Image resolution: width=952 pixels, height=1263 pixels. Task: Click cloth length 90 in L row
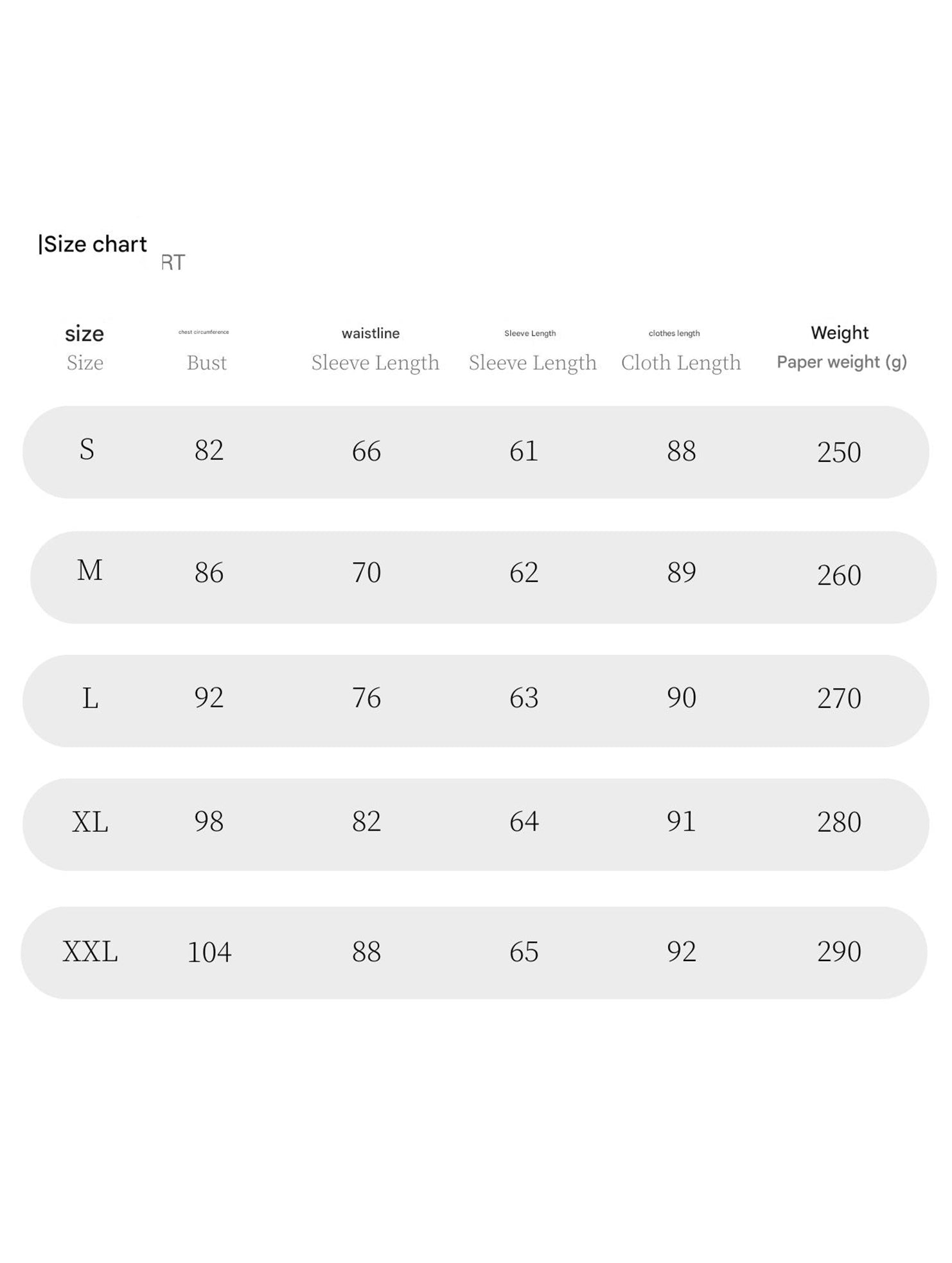[x=681, y=698]
